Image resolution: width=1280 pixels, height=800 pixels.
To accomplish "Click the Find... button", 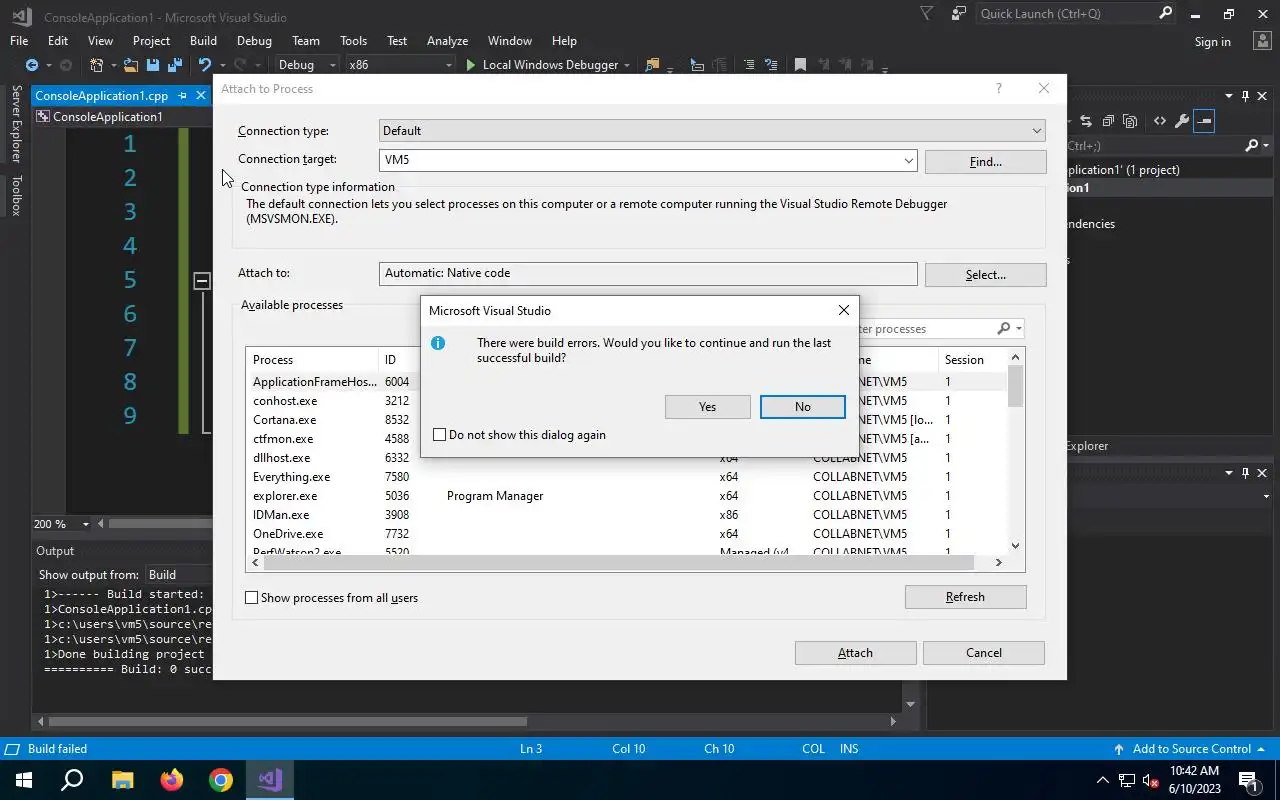I will tap(985, 161).
